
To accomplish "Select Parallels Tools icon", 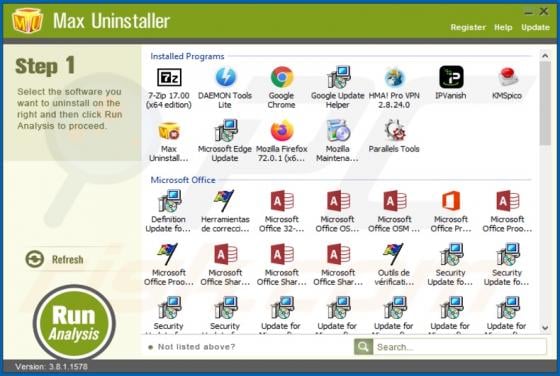I will pyautogui.click(x=394, y=130).
